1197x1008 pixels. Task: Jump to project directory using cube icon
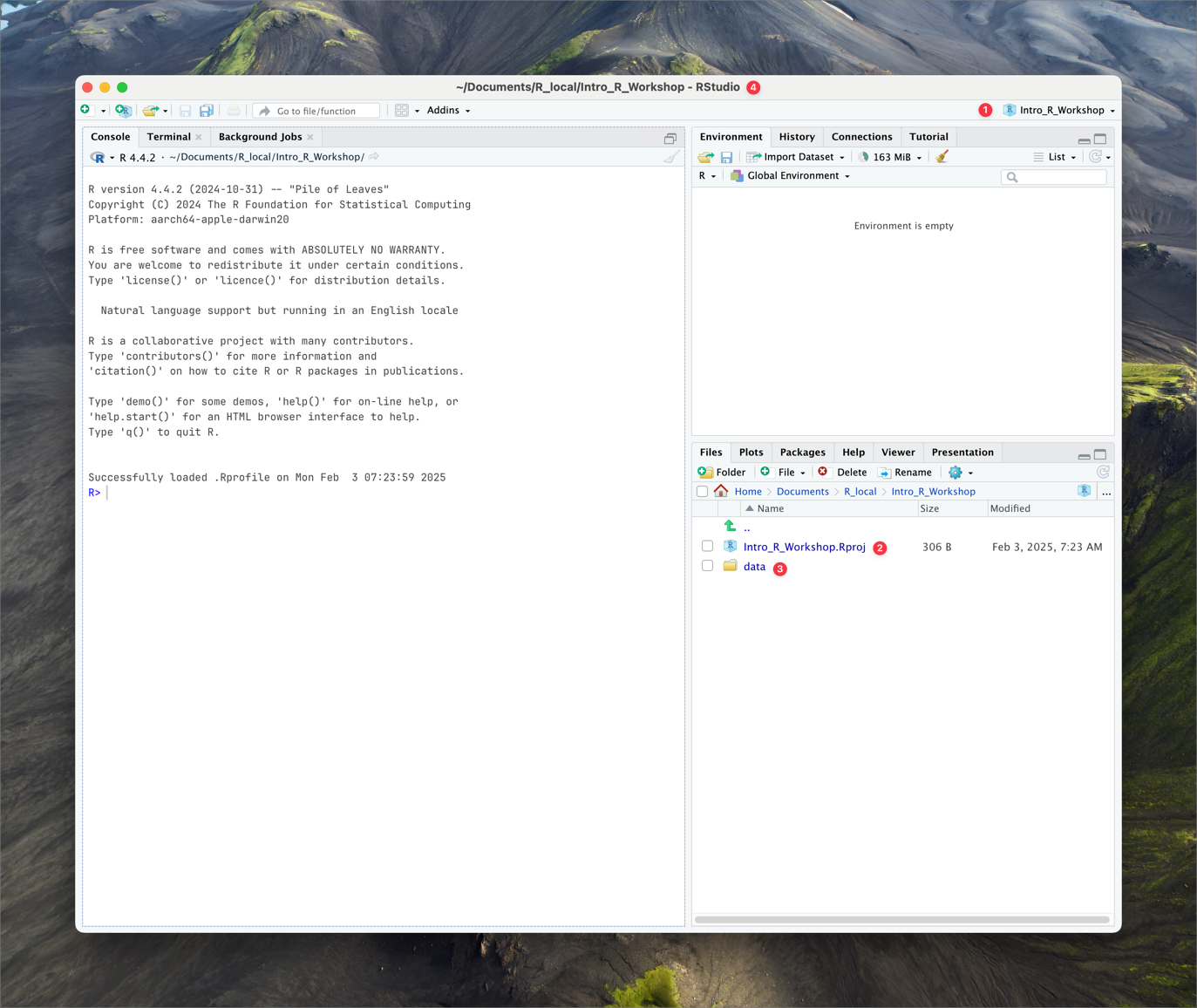click(x=1084, y=491)
